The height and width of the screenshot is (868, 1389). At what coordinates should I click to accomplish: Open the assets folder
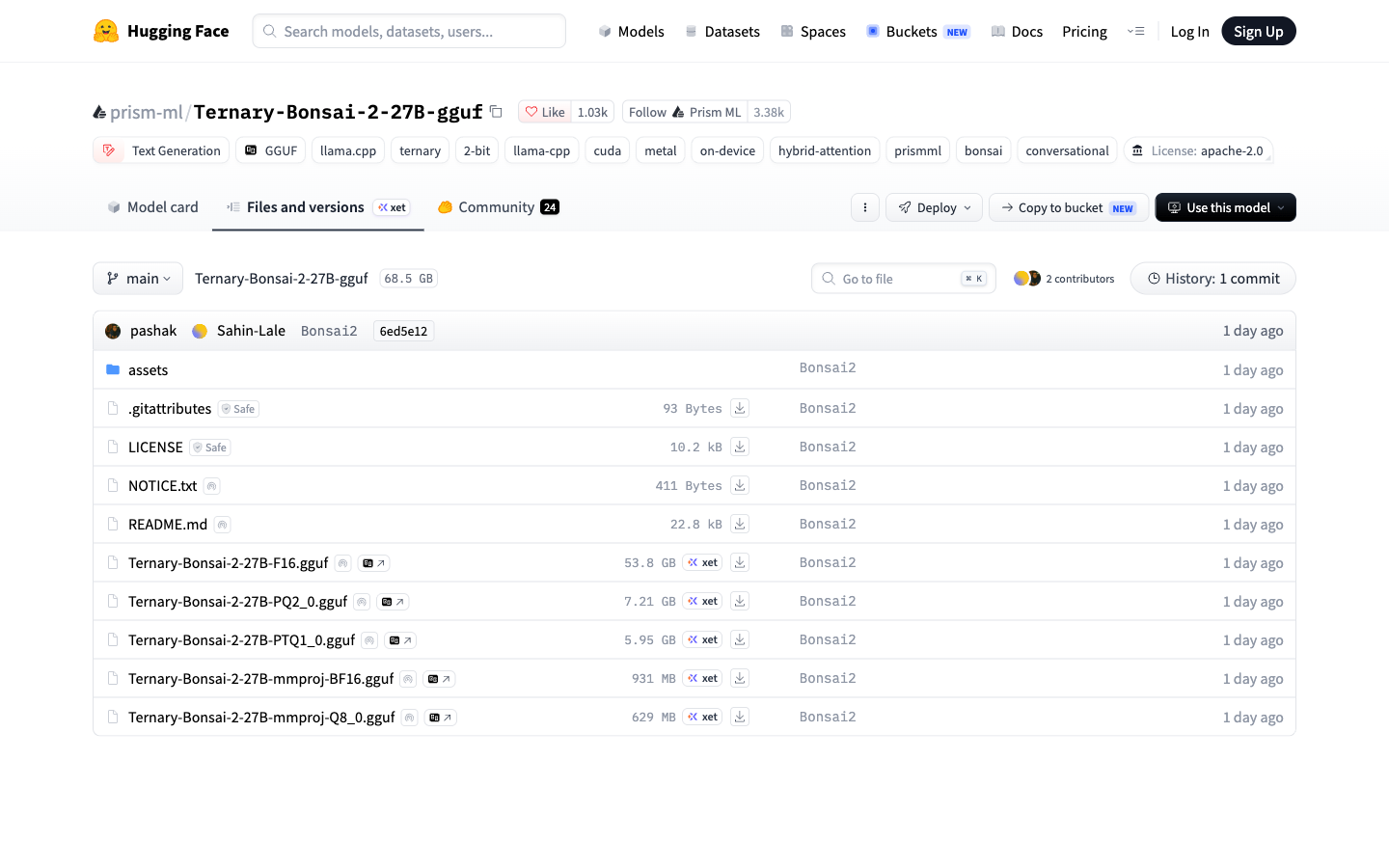[x=148, y=370]
